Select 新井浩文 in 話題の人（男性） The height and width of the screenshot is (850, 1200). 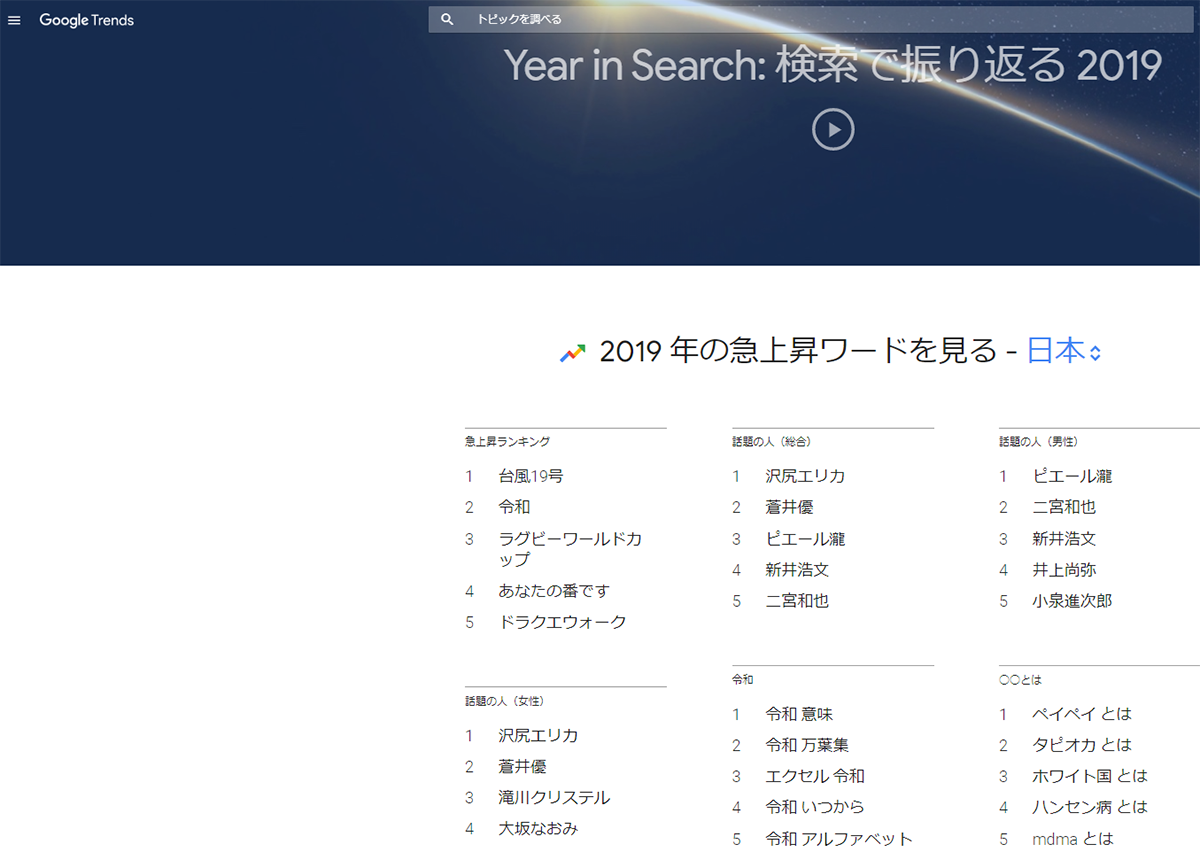[x=1064, y=539]
